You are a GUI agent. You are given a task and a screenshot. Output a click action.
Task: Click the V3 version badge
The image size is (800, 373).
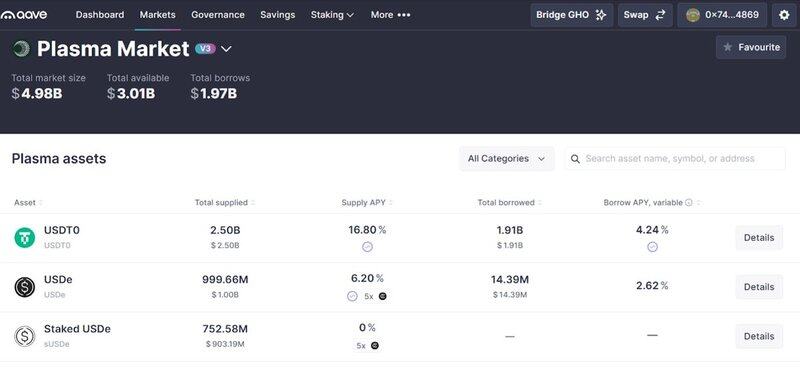click(x=205, y=48)
